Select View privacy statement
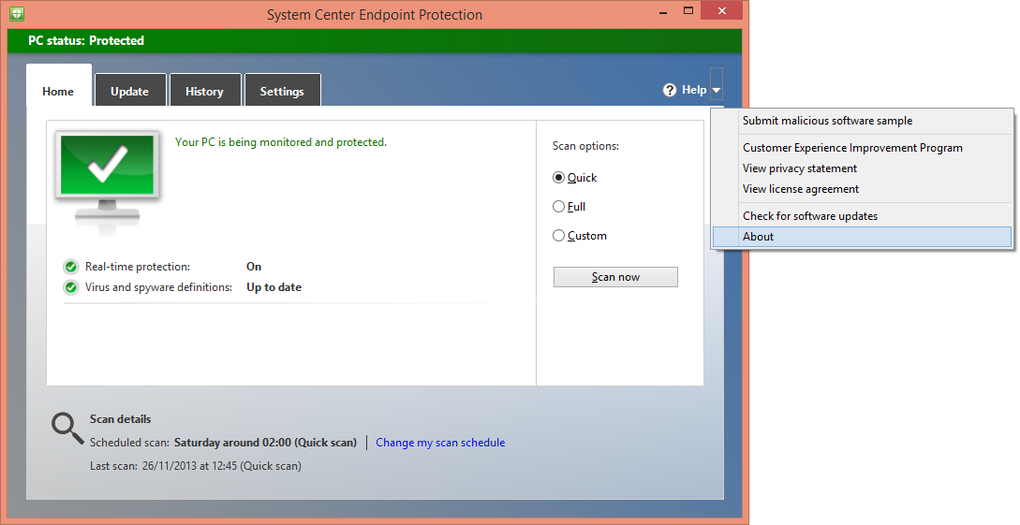1020x525 pixels. point(862,168)
